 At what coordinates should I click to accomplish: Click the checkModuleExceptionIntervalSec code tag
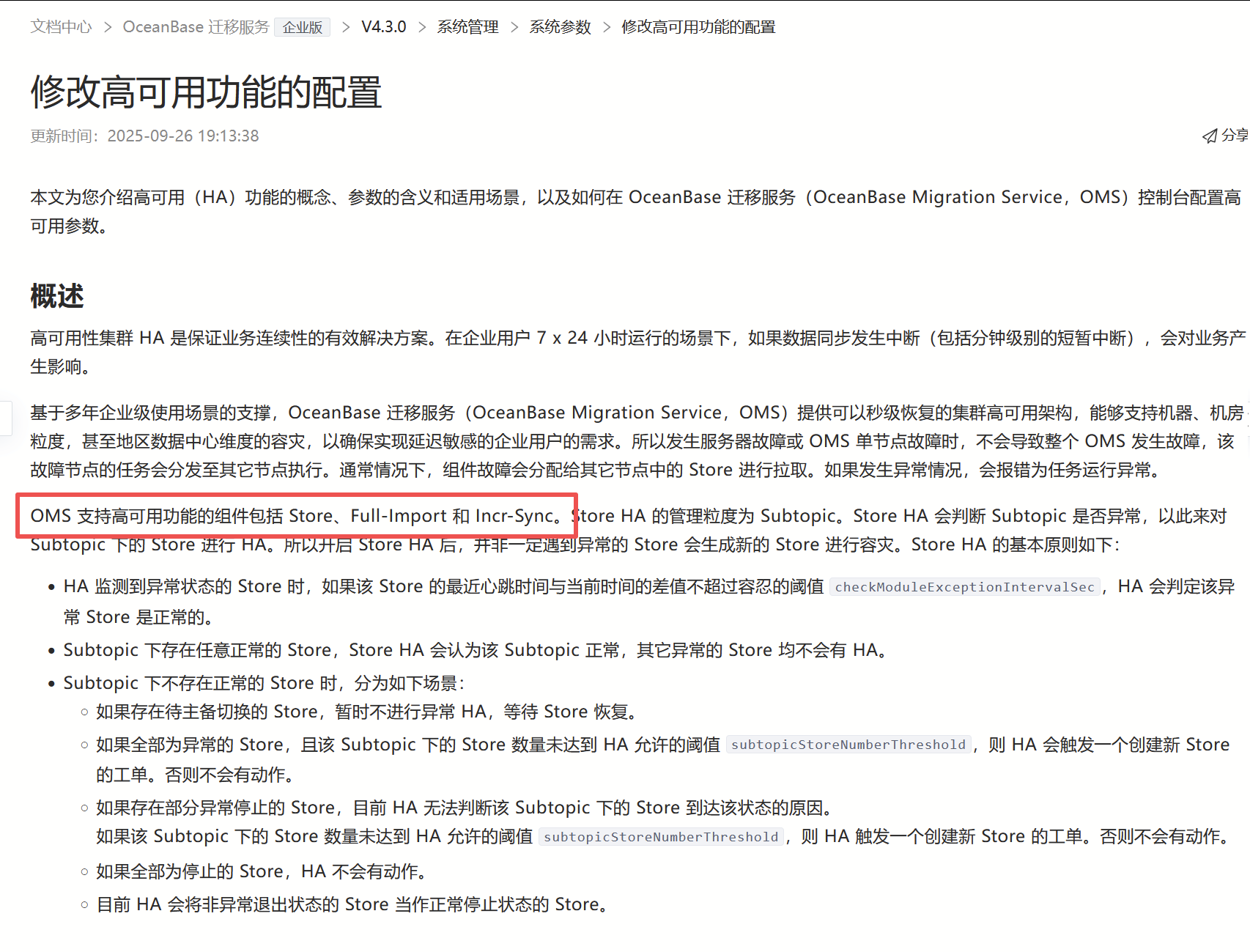click(964, 587)
